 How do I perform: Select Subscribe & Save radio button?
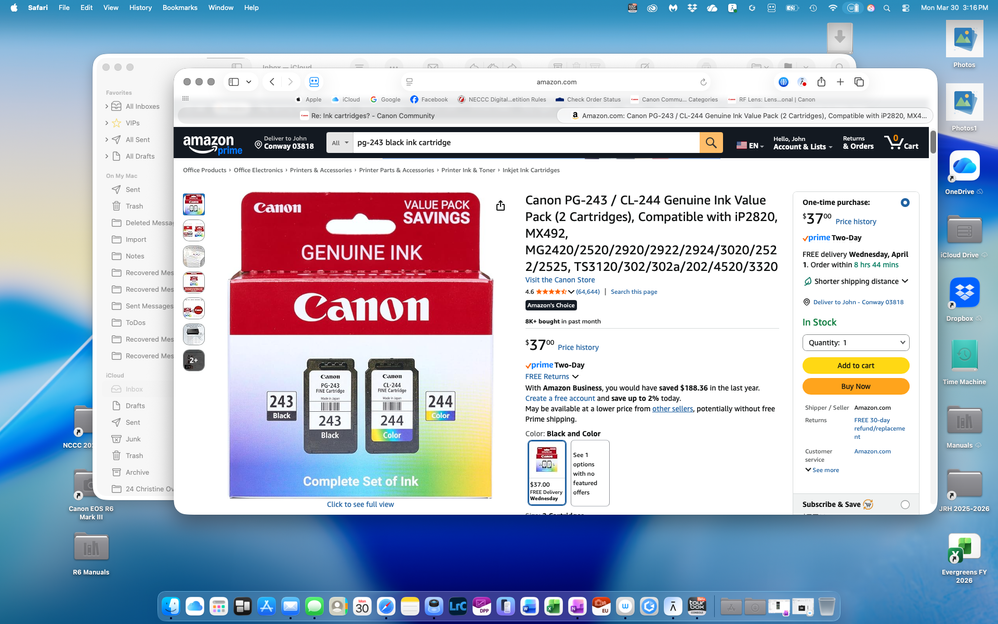(x=904, y=504)
